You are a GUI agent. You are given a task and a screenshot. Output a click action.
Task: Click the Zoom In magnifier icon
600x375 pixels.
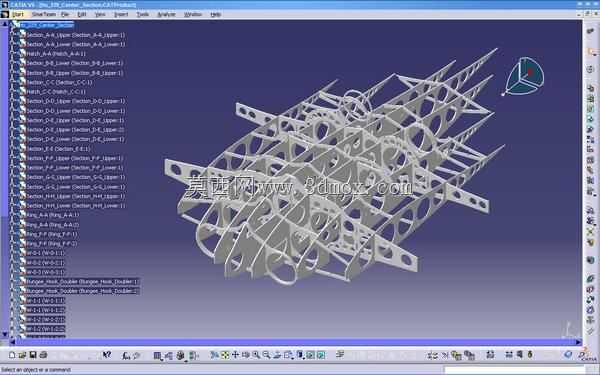coord(256,355)
